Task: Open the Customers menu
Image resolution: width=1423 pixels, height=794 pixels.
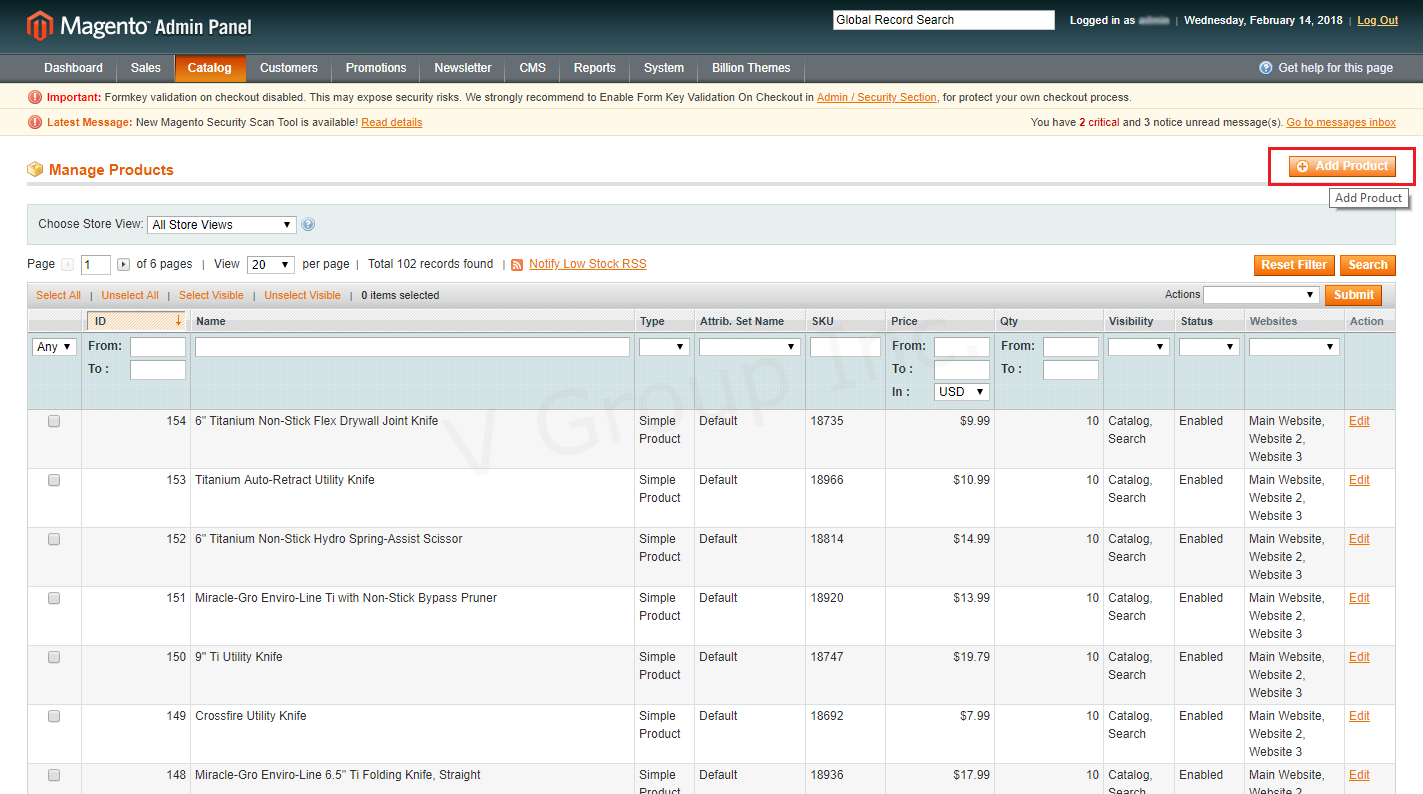Action: 288,68
